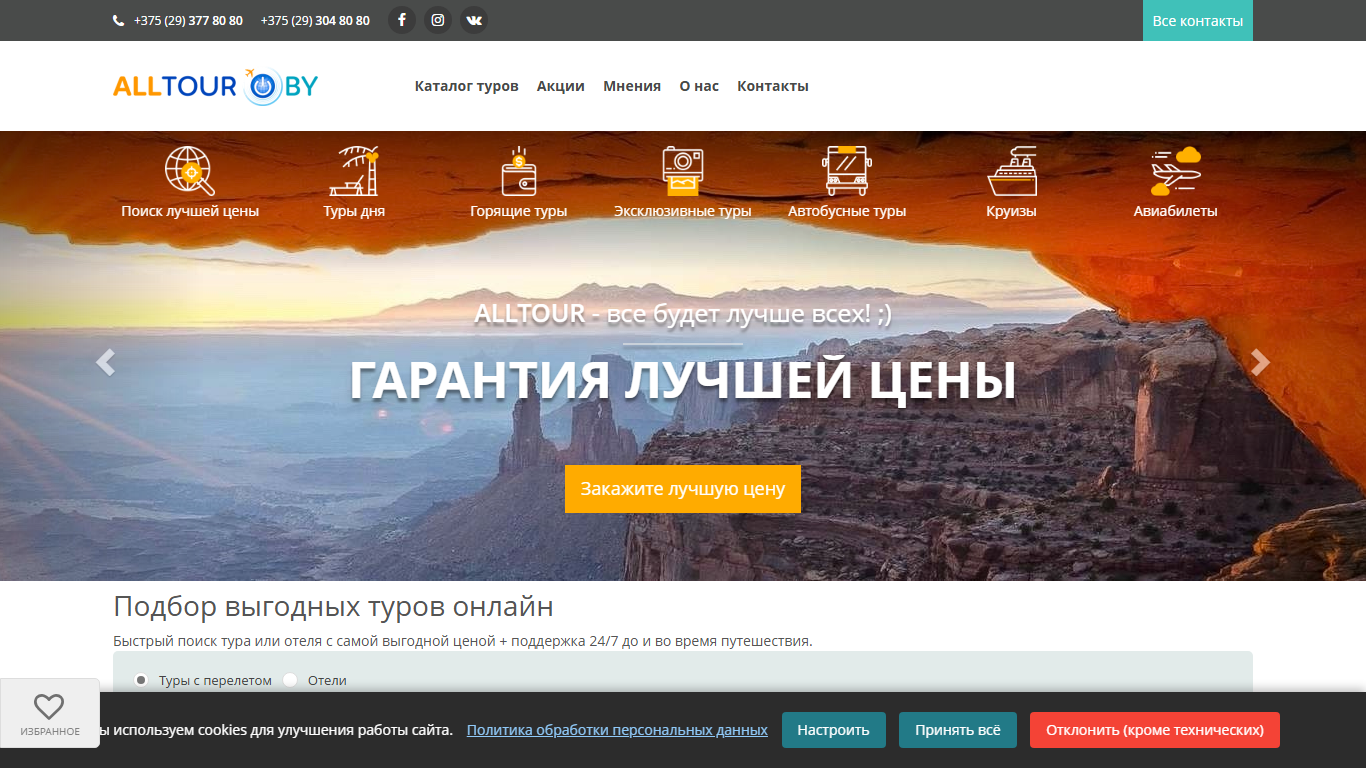Click the ALLTOUR.BY logo
The height and width of the screenshot is (768, 1366).
click(x=215, y=87)
